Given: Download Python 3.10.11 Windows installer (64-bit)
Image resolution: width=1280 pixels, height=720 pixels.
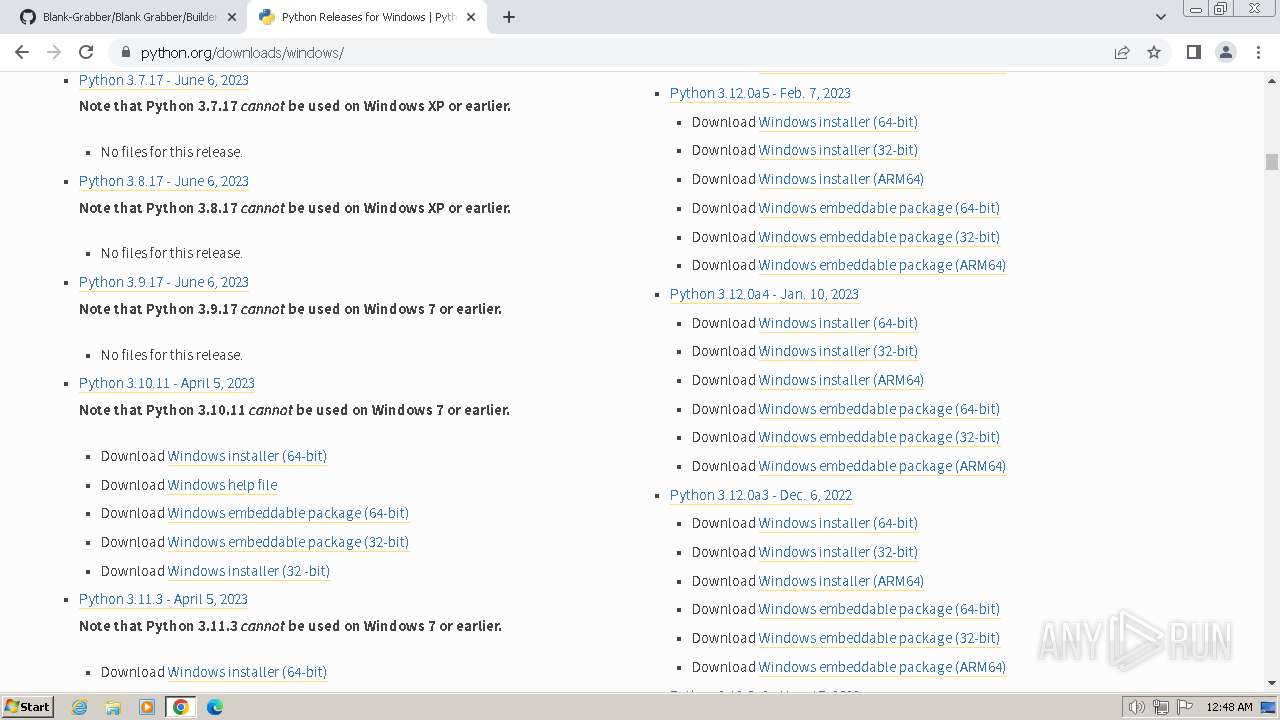Looking at the screenshot, I should coord(247,456).
